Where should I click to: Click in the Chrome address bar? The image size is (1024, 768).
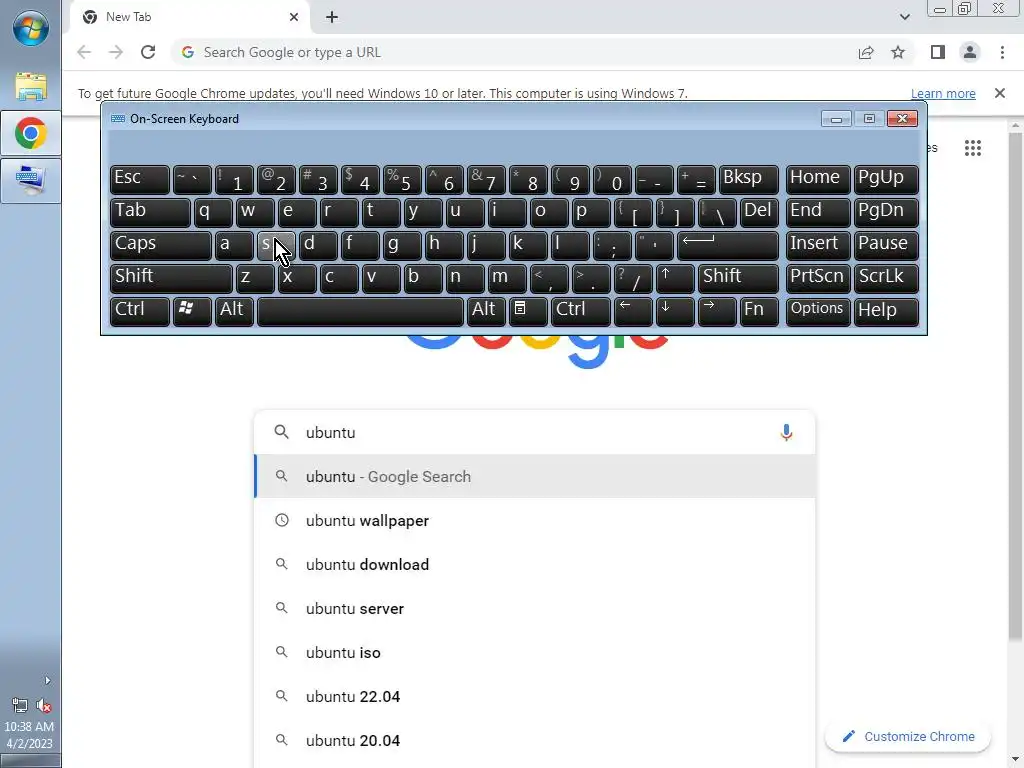[x=509, y=52]
